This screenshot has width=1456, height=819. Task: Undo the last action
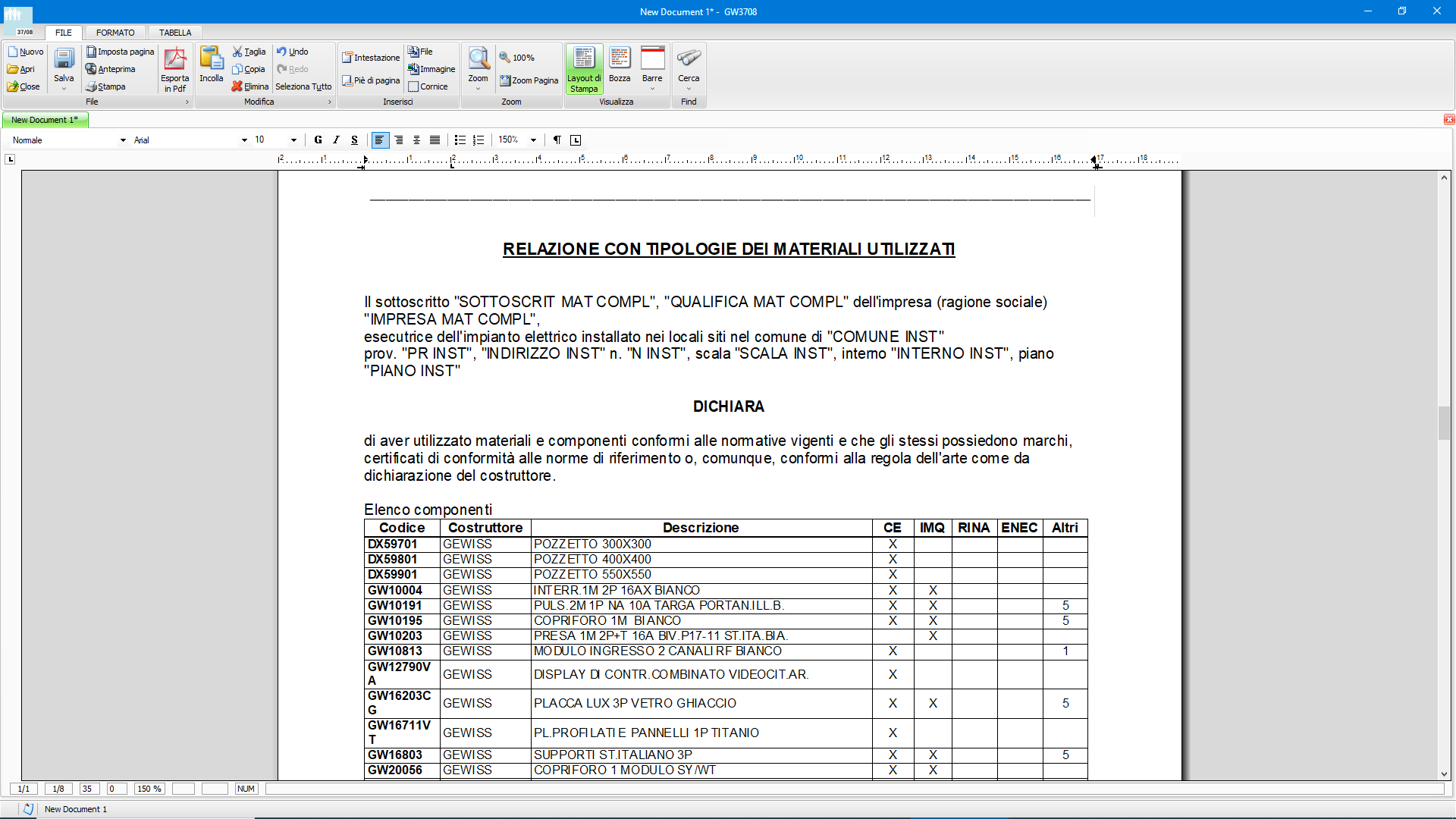(x=292, y=52)
